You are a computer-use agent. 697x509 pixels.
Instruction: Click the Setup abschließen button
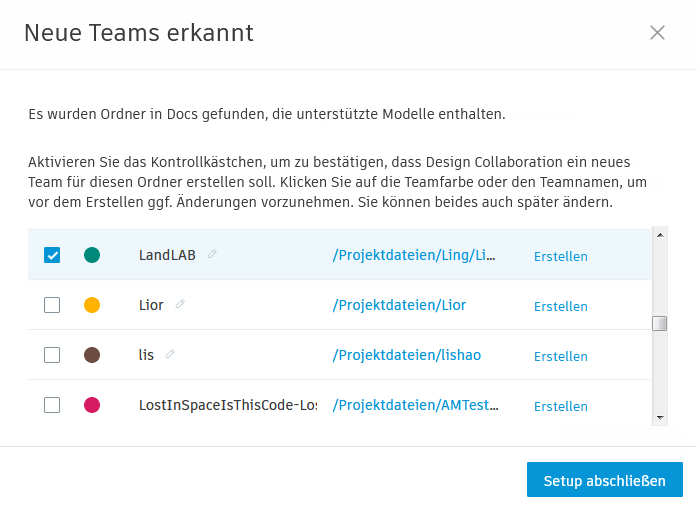604,480
